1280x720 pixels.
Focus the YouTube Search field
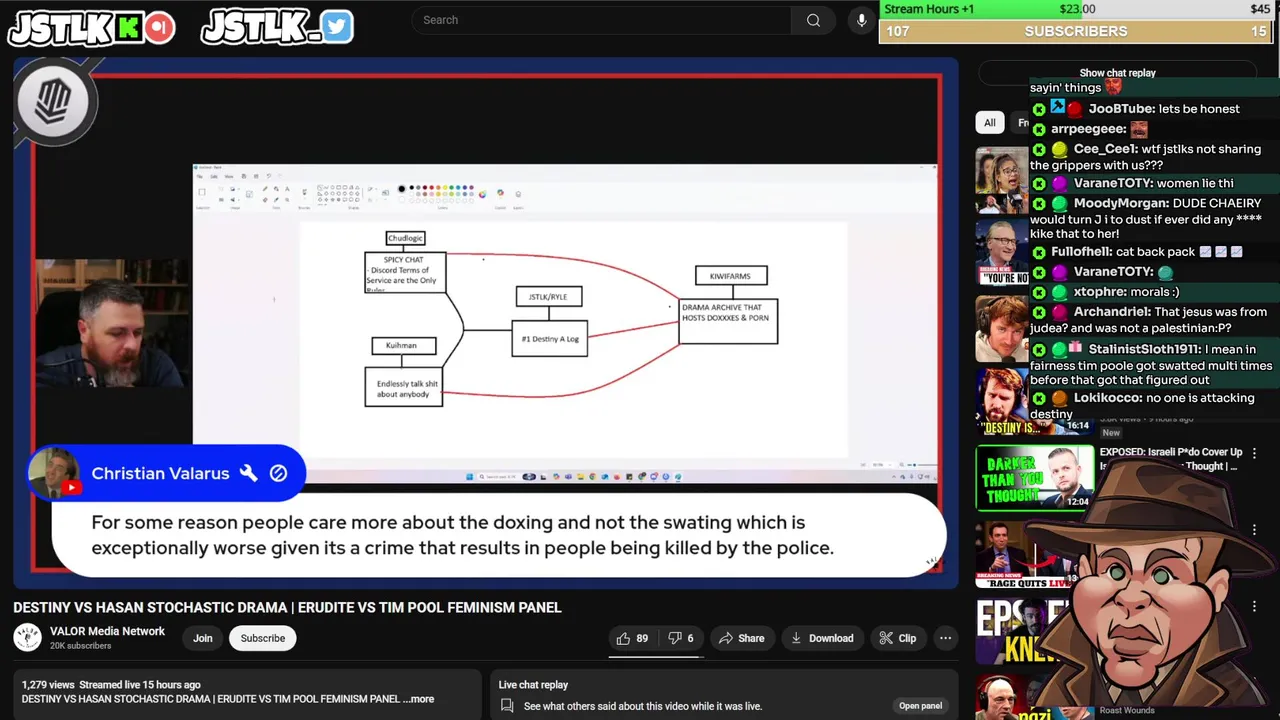pyautogui.click(x=600, y=20)
